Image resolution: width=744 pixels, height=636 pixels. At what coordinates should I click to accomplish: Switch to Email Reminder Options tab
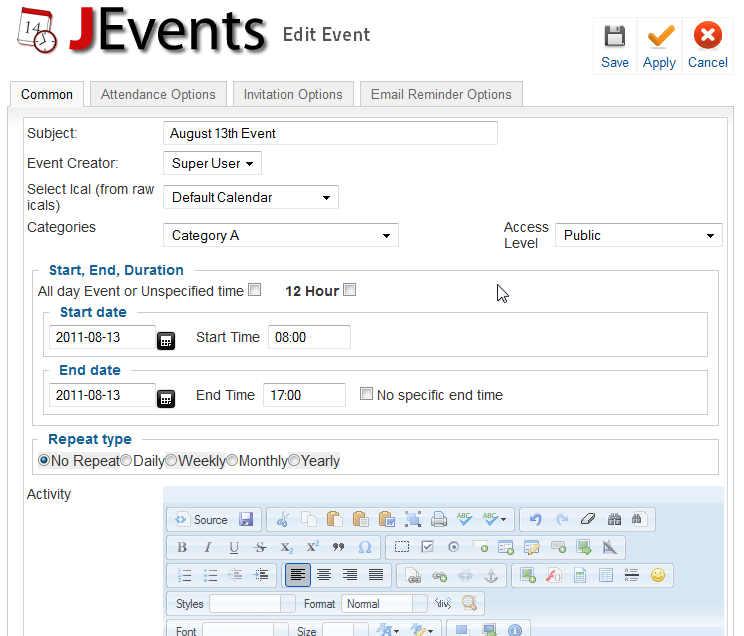[441, 94]
